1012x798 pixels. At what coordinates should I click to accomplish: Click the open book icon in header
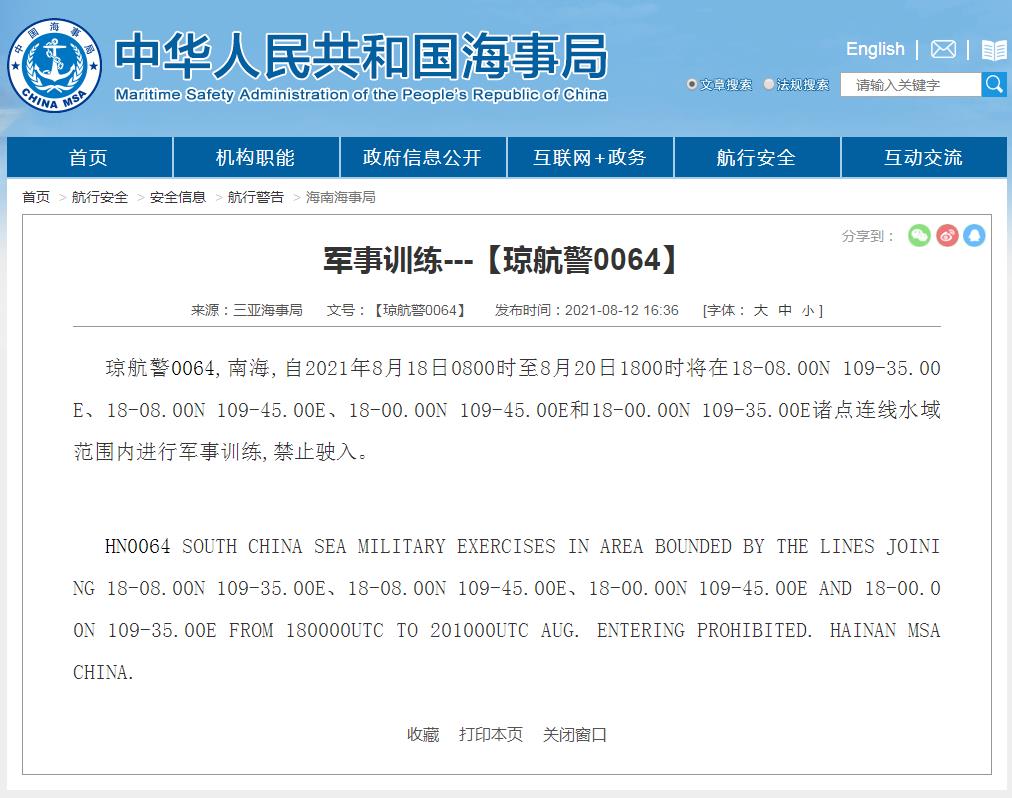[x=993, y=50]
